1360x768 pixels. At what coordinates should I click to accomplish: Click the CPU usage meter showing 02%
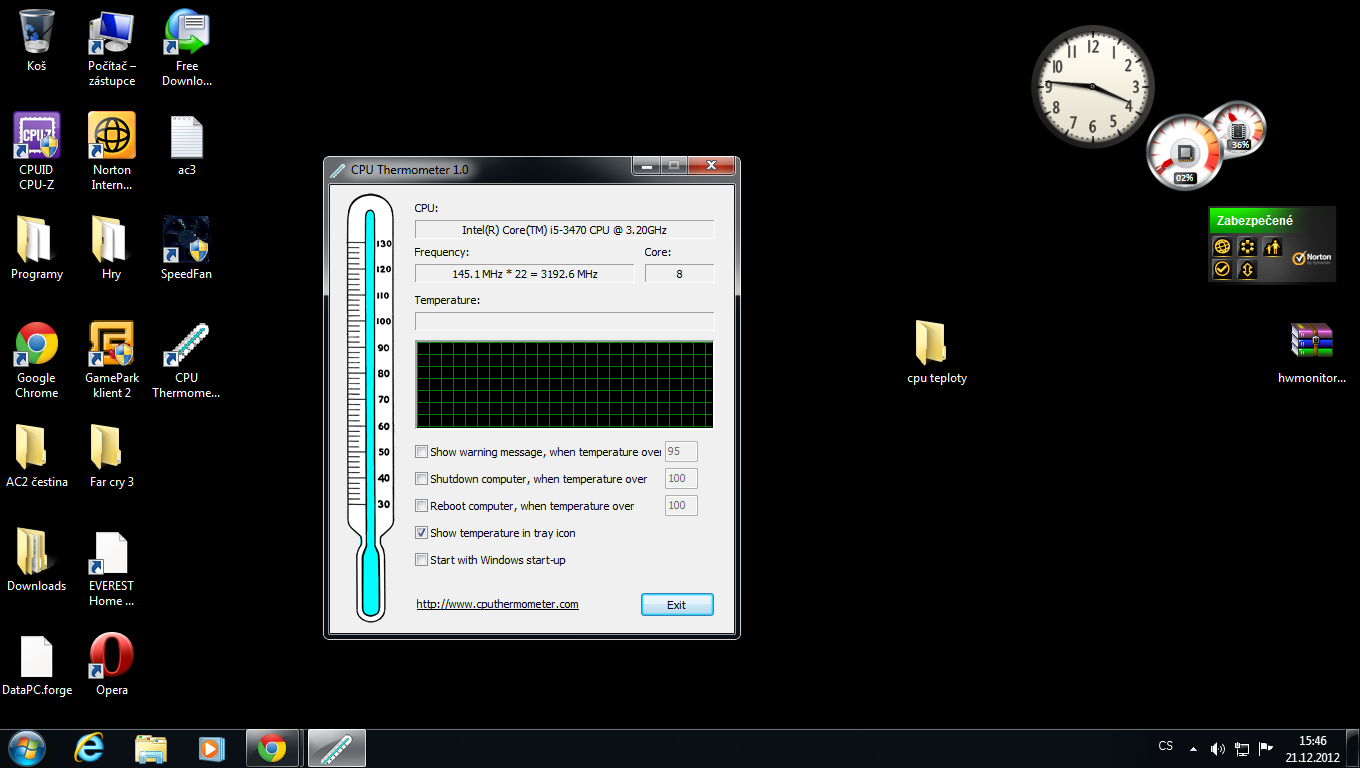1185,152
